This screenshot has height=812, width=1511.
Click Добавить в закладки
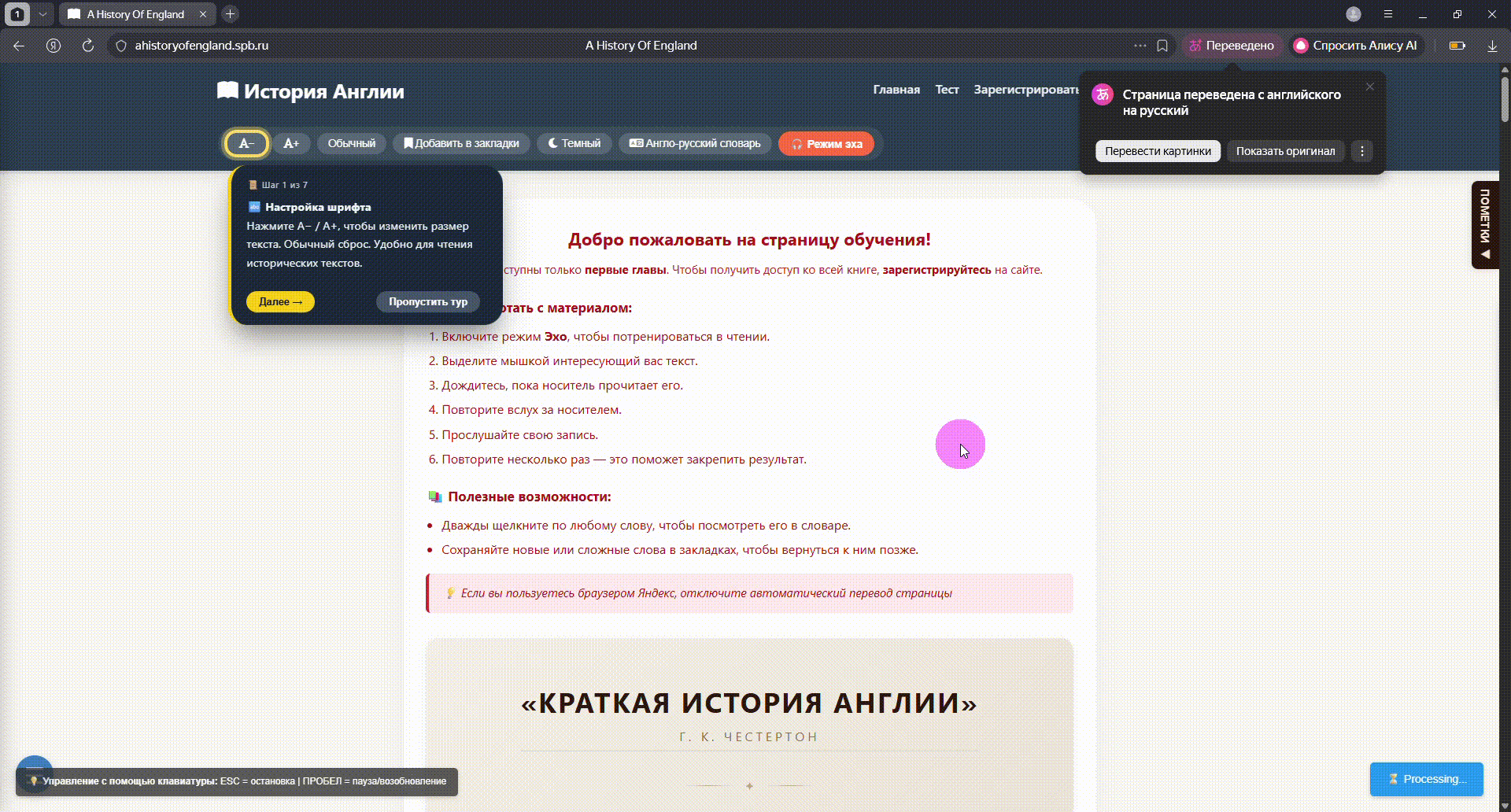click(x=461, y=143)
